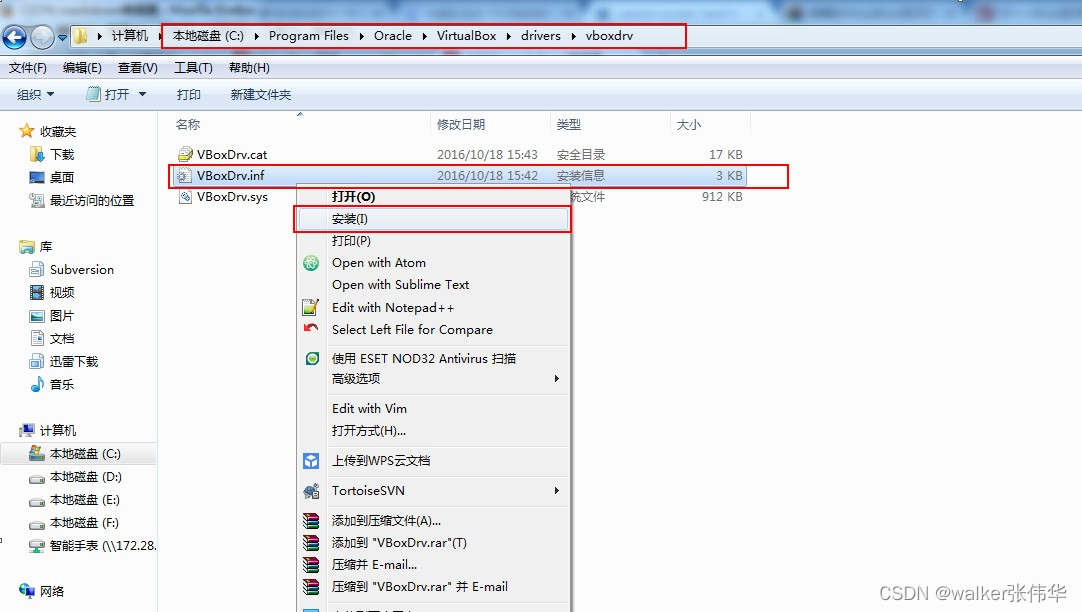Expand arrow after Oracle breadcrumb
This screenshot has height=612, width=1082.
424,36
